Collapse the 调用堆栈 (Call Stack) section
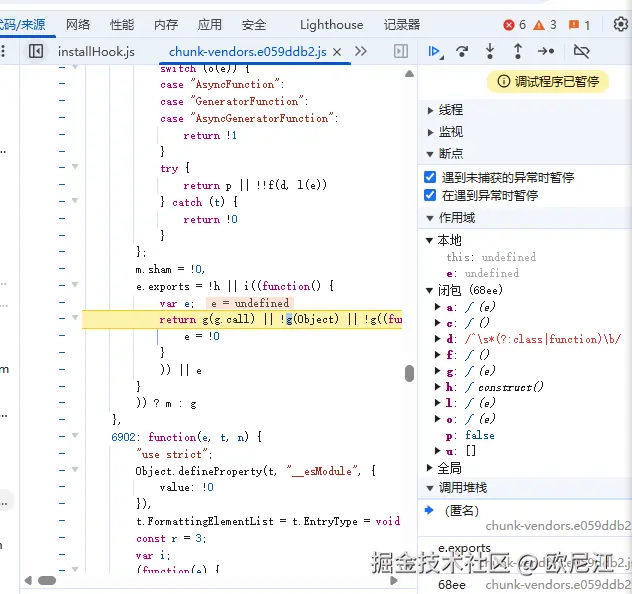Screen dimensions: 632x594 [430, 488]
